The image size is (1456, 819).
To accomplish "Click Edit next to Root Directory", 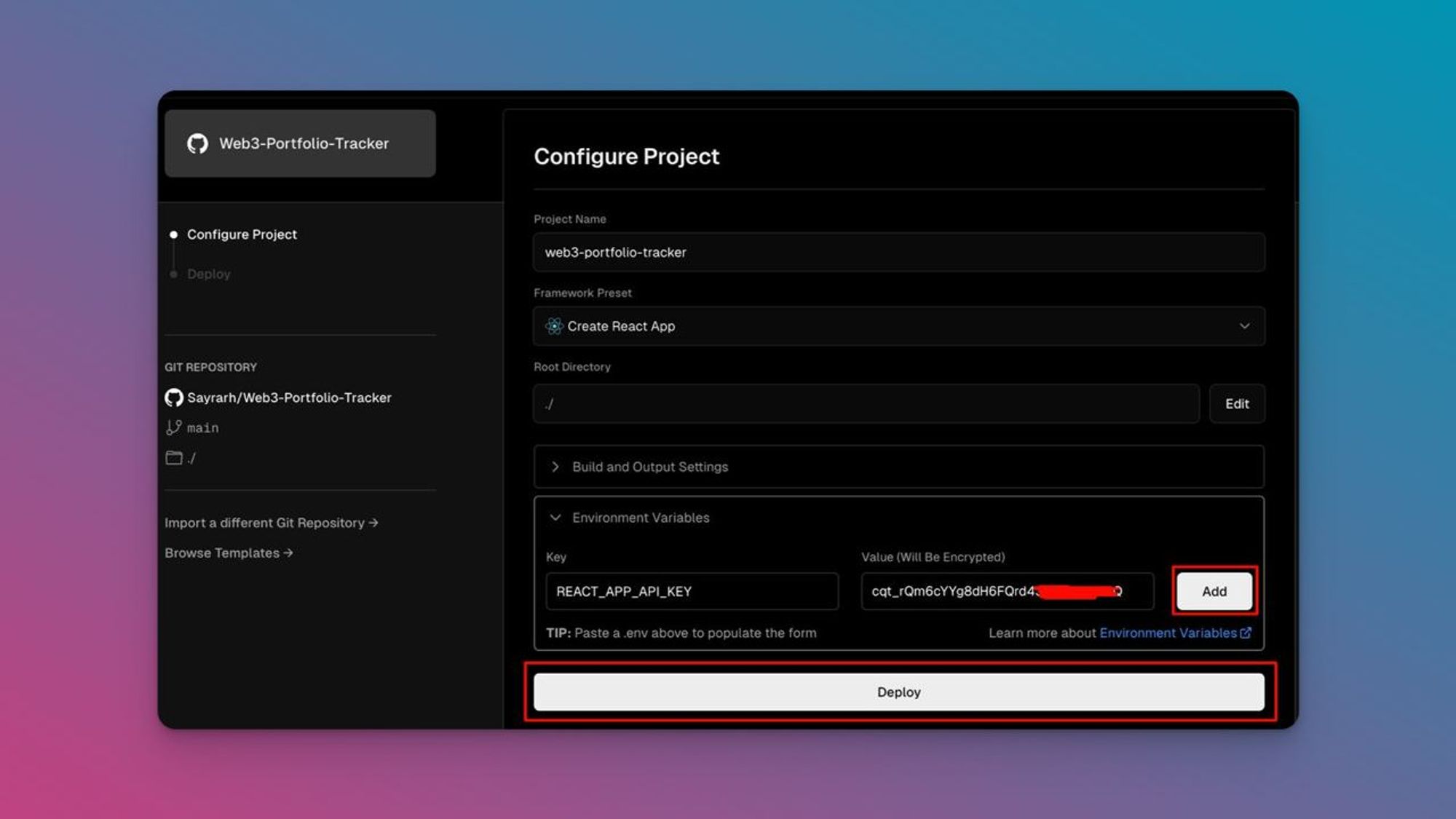I will click(1237, 403).
